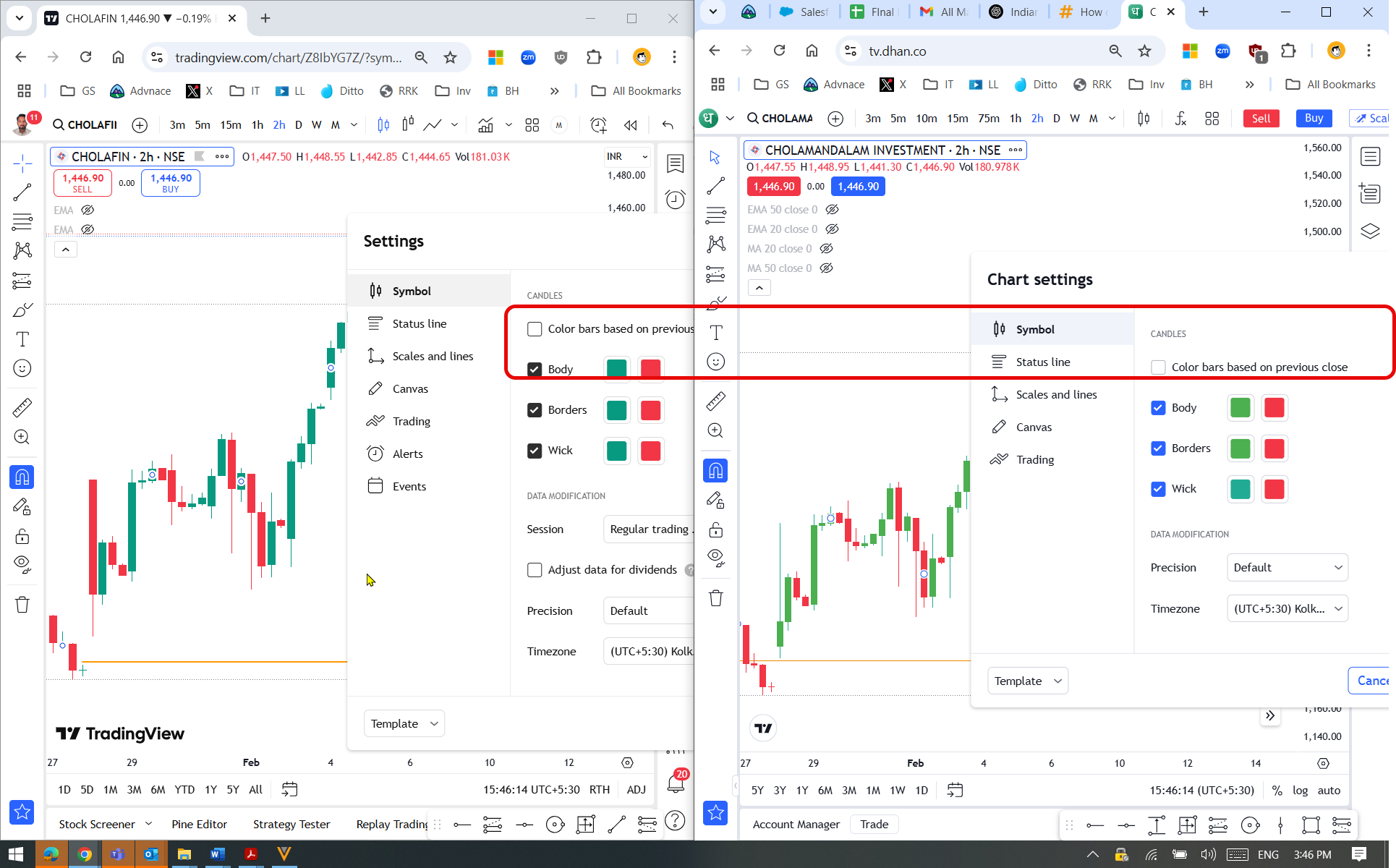This screenshot has width=1396, height=868.
Task: Open Stock Screener dropdown in TradingView bottom bar
Action: [106, 824]
